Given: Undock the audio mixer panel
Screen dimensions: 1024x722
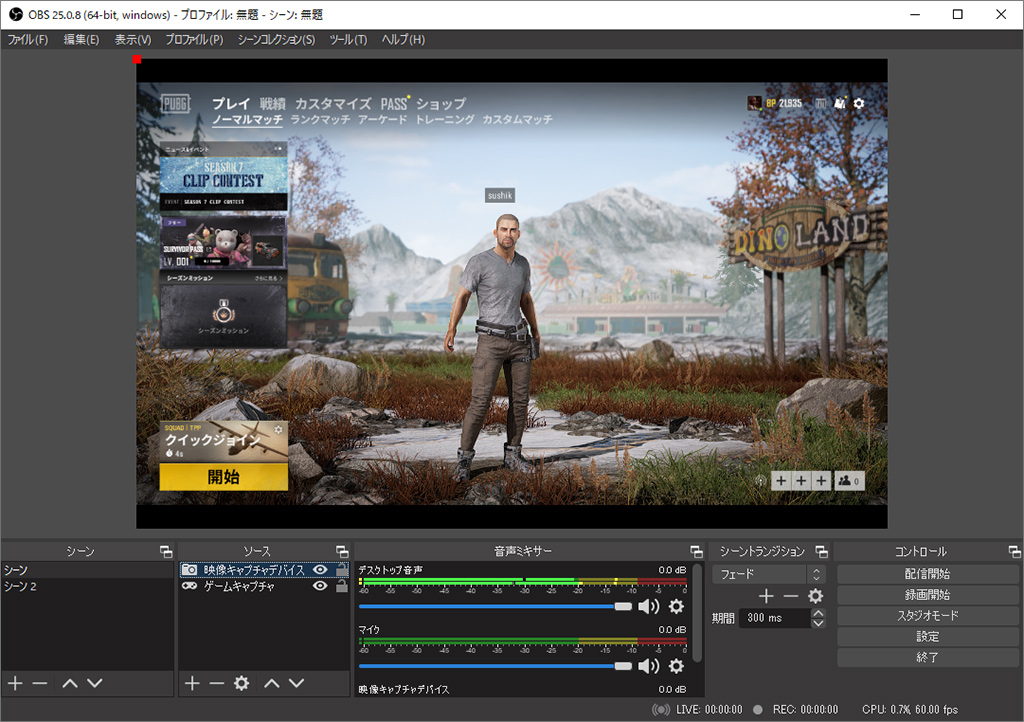Looking at the screenshot, I should coord(695,552).
